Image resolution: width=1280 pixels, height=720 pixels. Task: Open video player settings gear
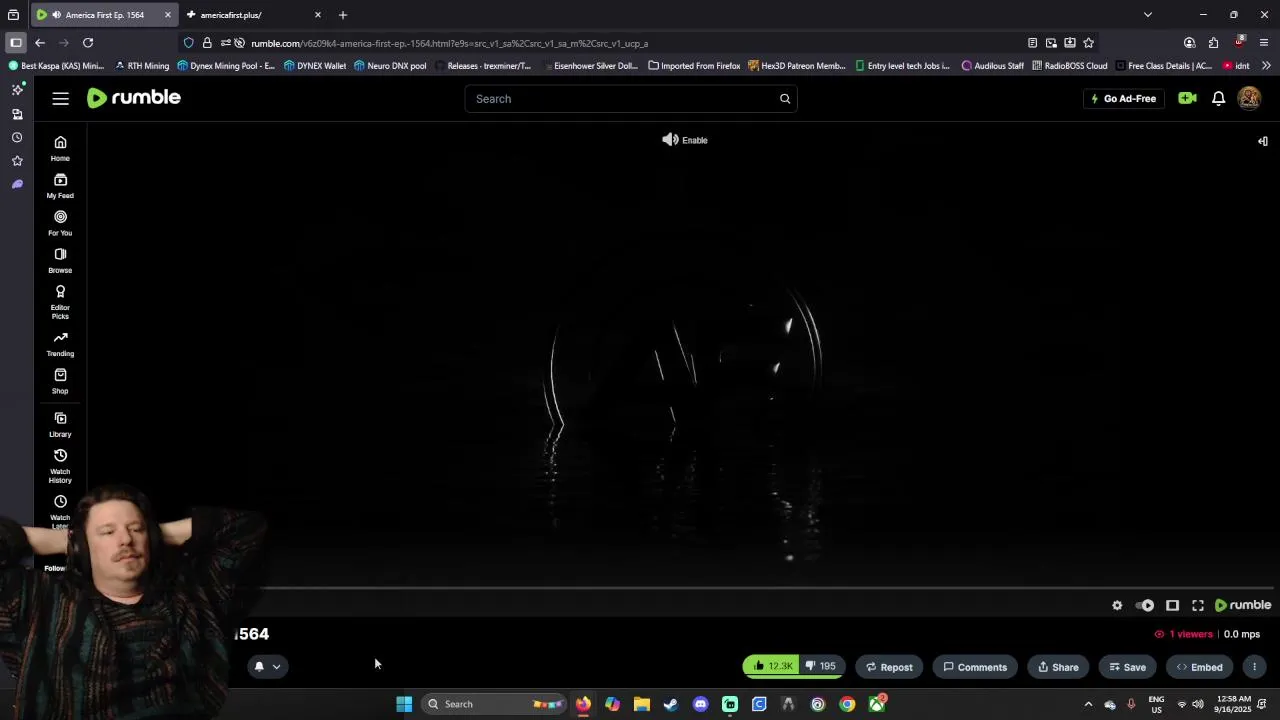[x=1117, y=605]
